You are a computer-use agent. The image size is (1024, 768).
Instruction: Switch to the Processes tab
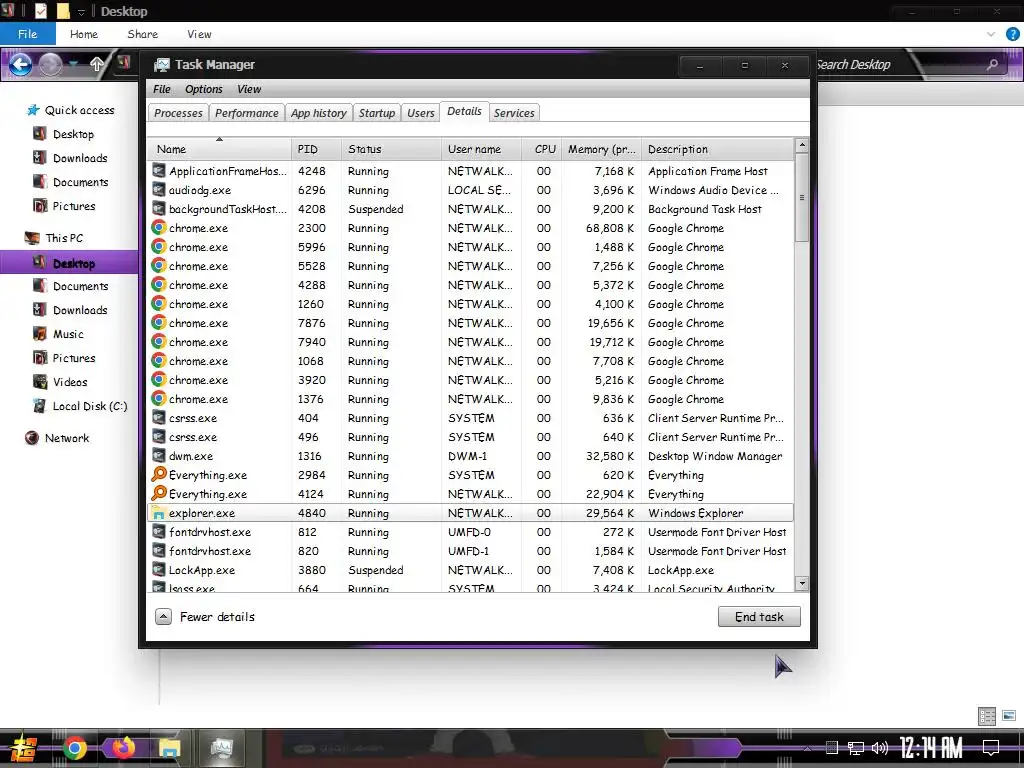coord(178,113)
